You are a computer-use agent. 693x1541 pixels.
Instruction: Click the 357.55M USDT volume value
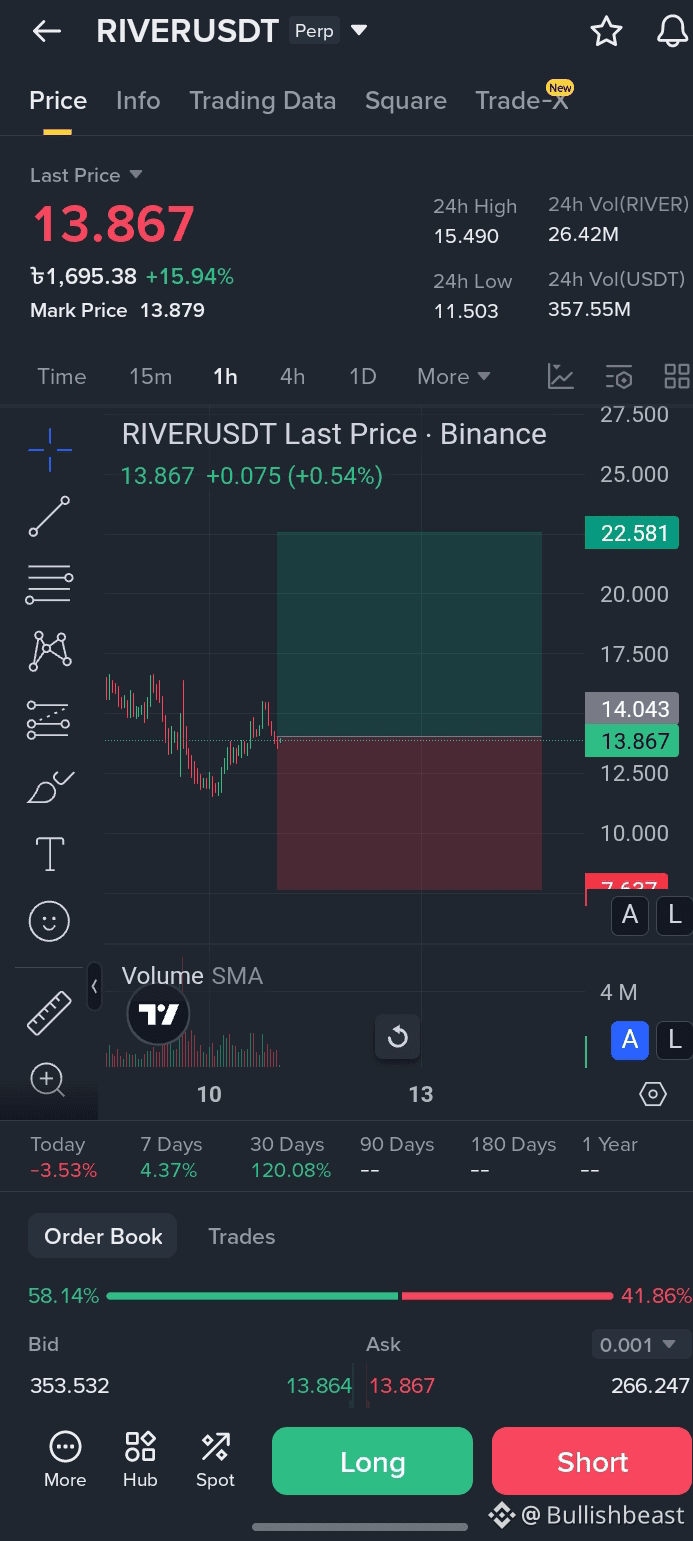coord(589,309)
